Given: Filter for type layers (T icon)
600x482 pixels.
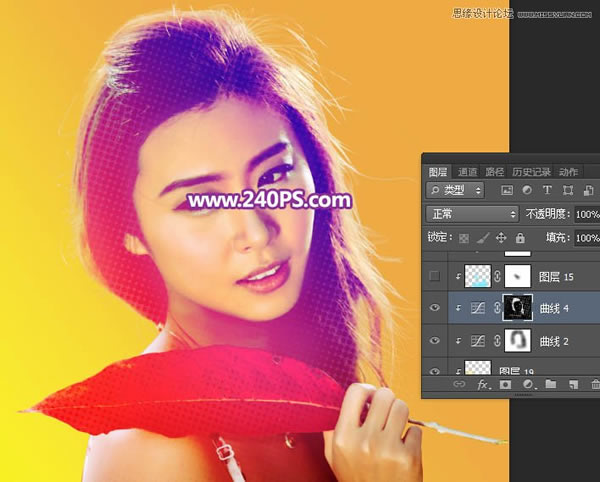Looking at the screenshot, I should point(547,190).
